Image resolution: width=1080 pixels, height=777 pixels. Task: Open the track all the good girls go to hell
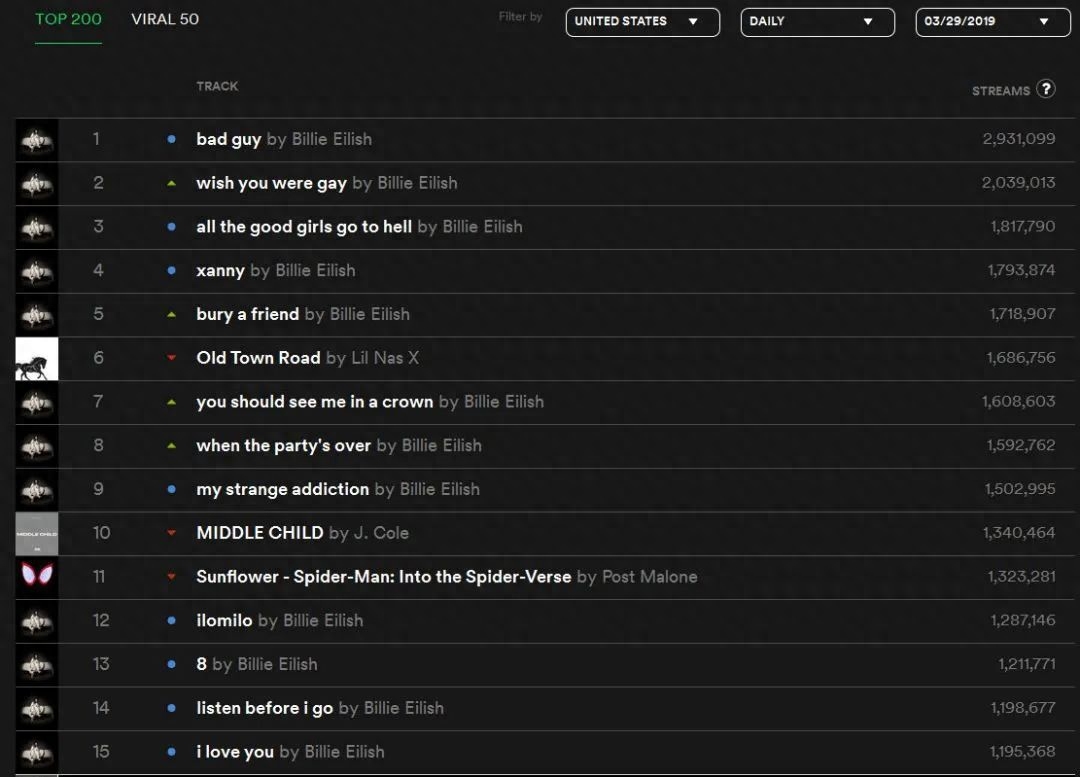tap(304, 227)
